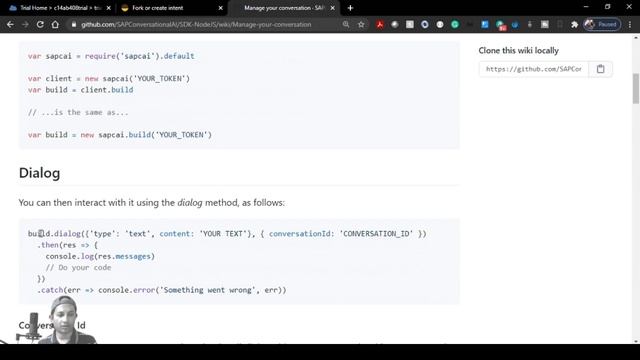The width and height of the screenshot is (640, 360).
Task: Click the browser forward arrow
Action: click(x=25, y=24)
